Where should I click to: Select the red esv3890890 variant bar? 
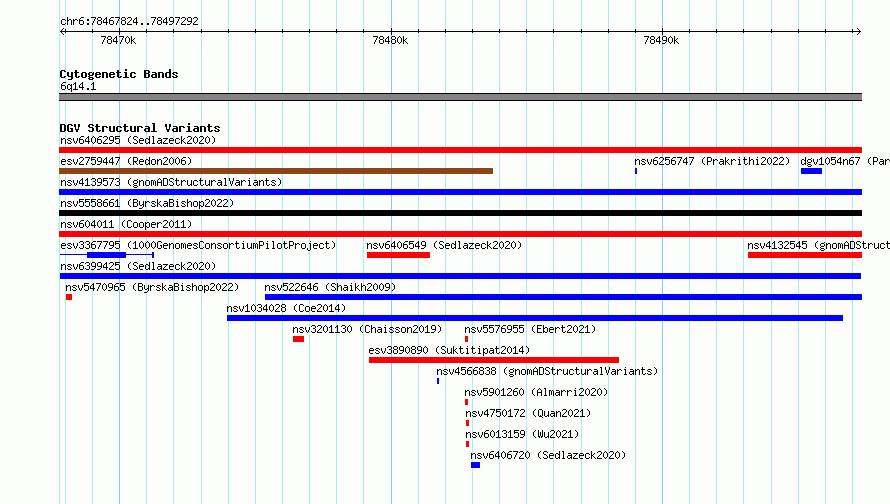[494, 360]
